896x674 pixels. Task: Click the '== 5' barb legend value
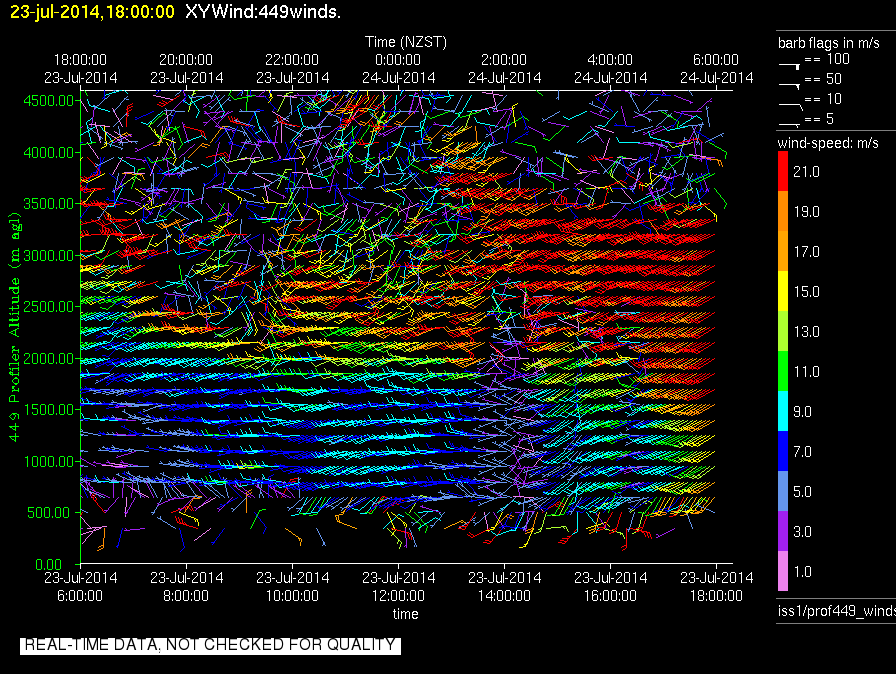[819, 119]
